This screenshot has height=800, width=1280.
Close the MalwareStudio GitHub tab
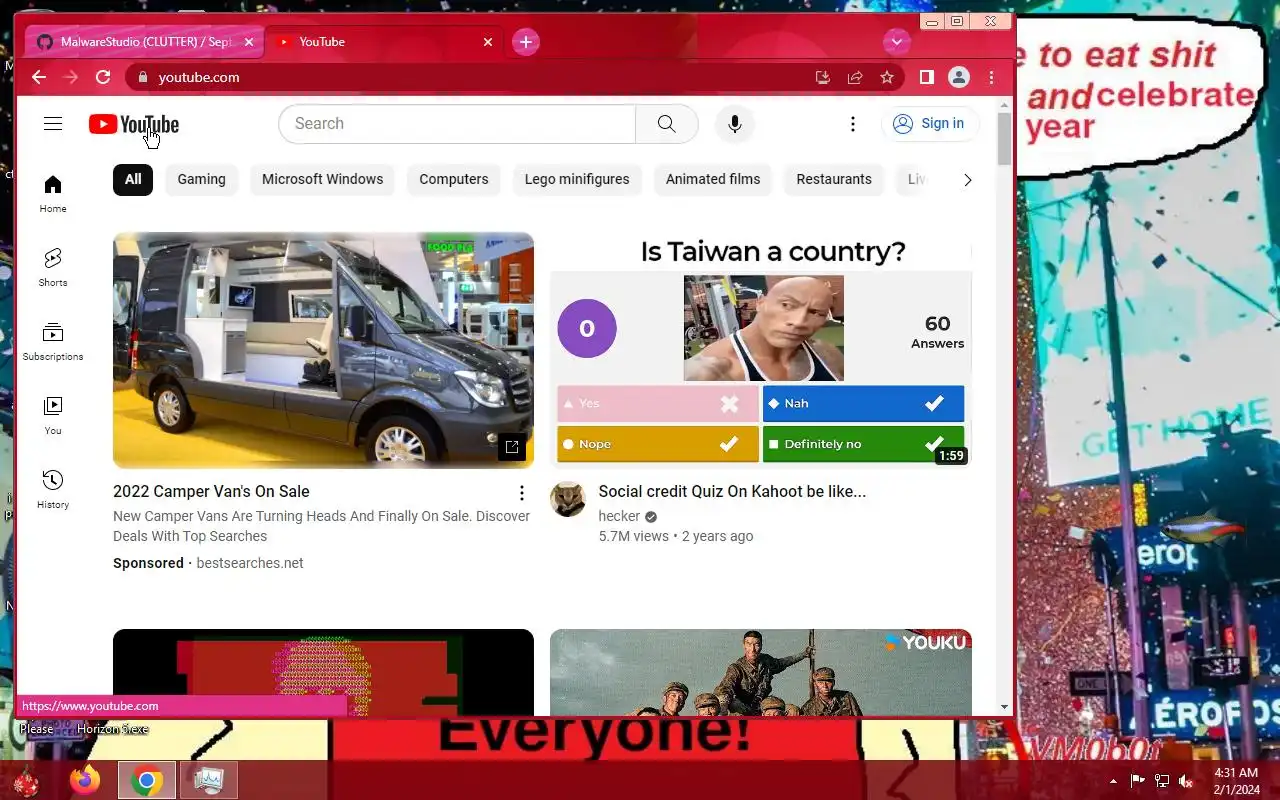(x=249, y=42)
